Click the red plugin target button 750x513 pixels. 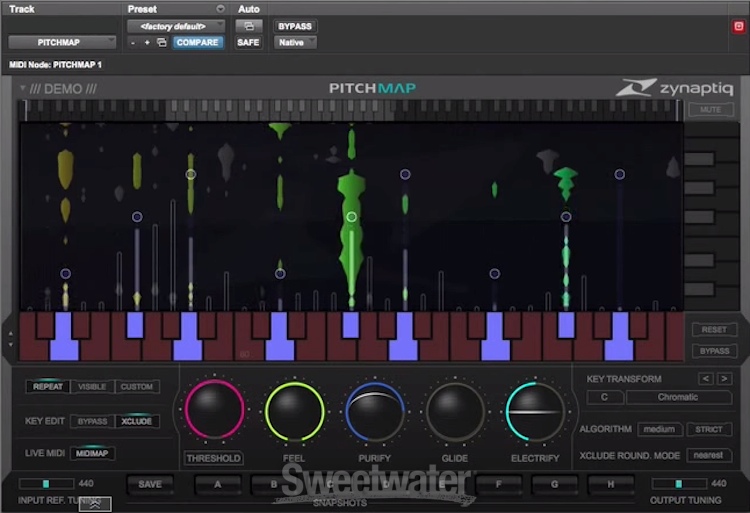[739, 26]
